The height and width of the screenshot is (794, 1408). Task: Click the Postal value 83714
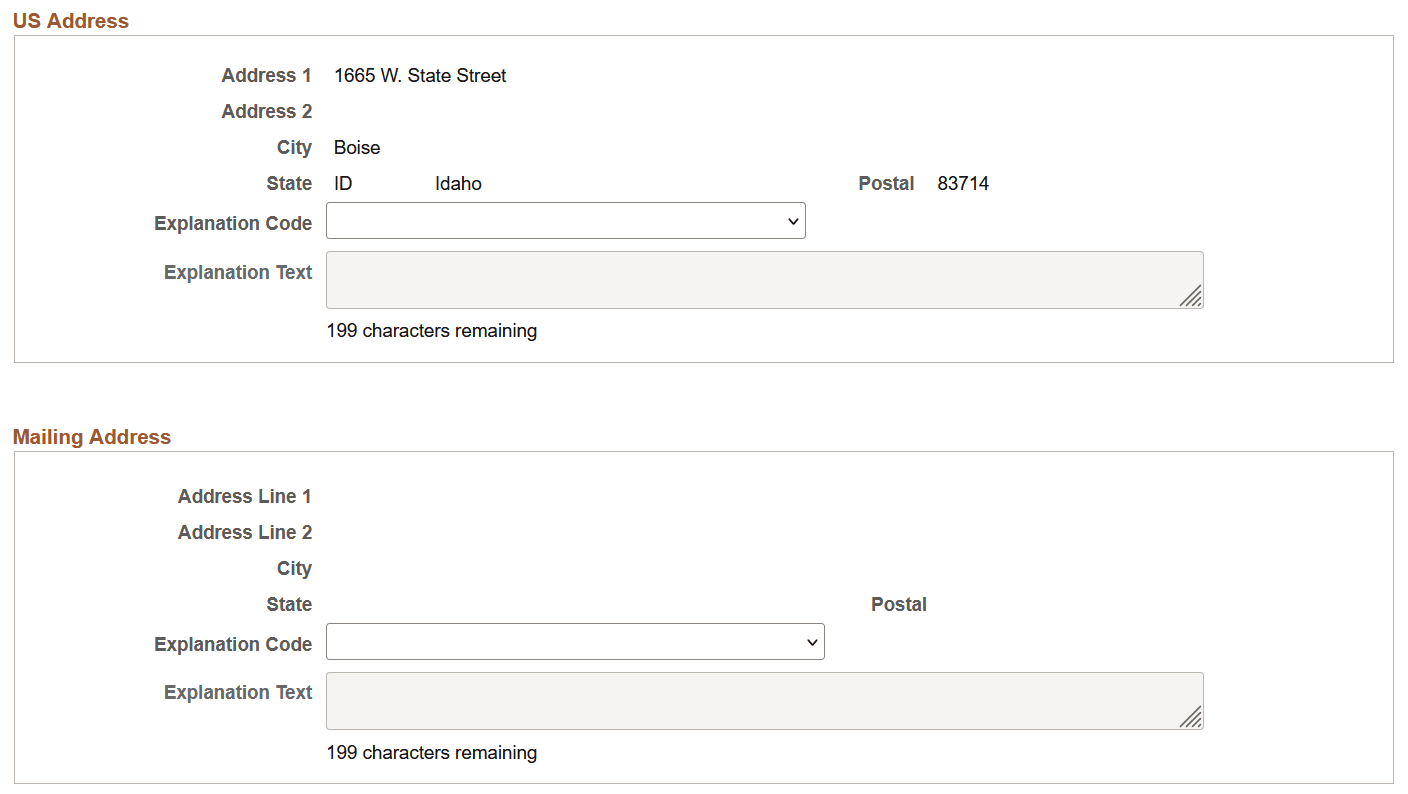pos(963,183)
